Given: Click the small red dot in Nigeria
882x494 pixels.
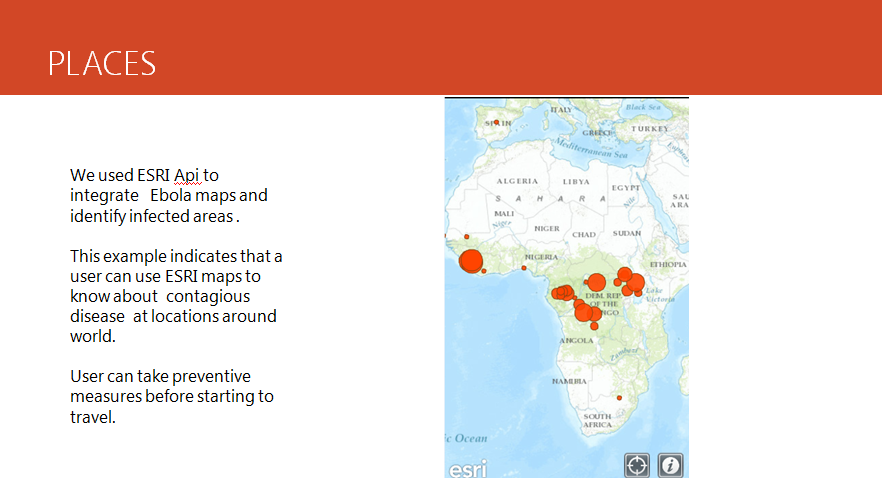Looking at the screenshot, I should (x=524, y=268).
